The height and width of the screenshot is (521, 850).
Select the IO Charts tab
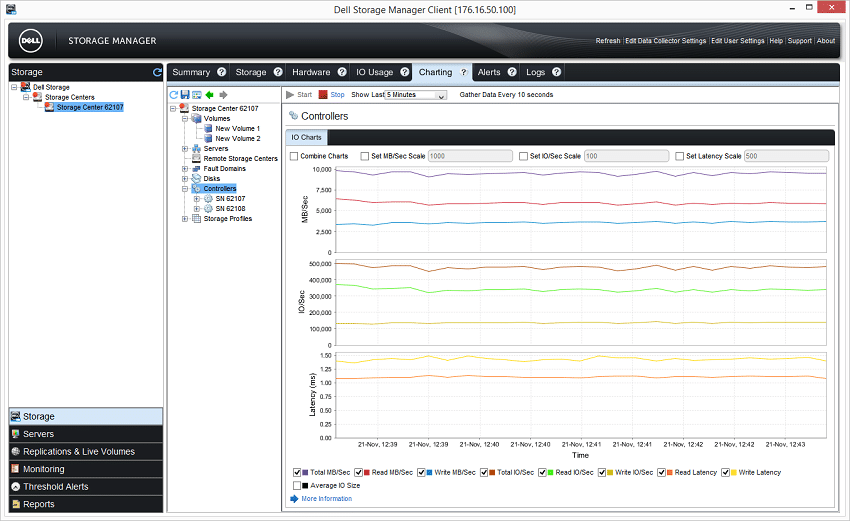306,137
